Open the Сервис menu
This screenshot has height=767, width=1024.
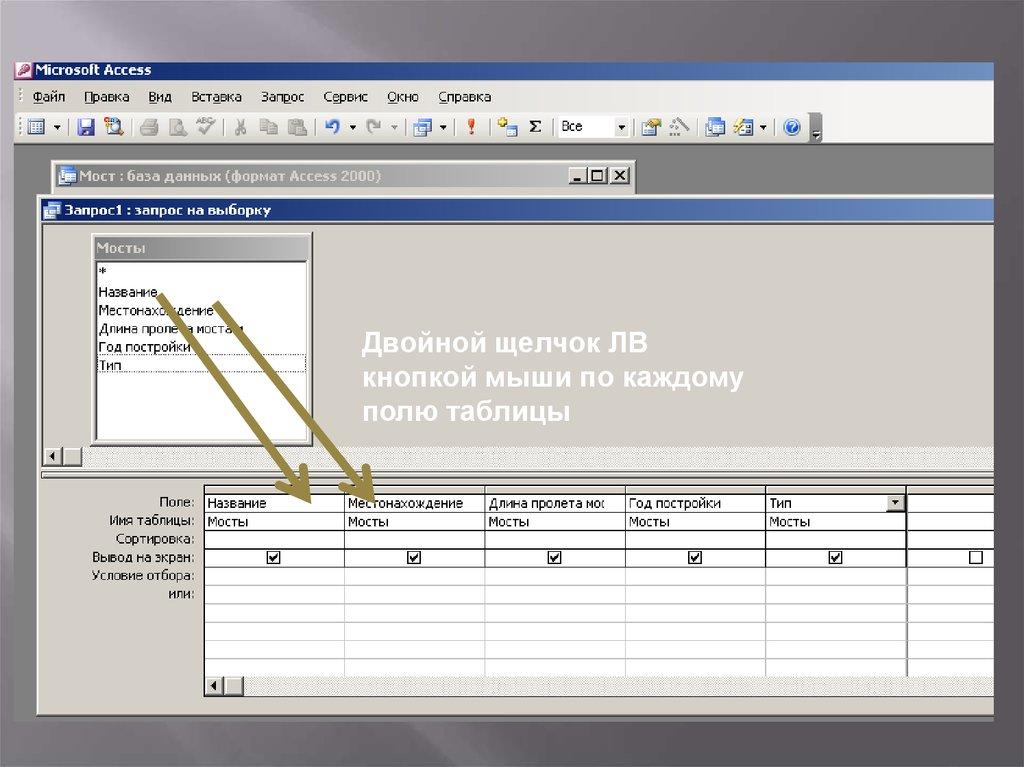[x=345, y=97]
